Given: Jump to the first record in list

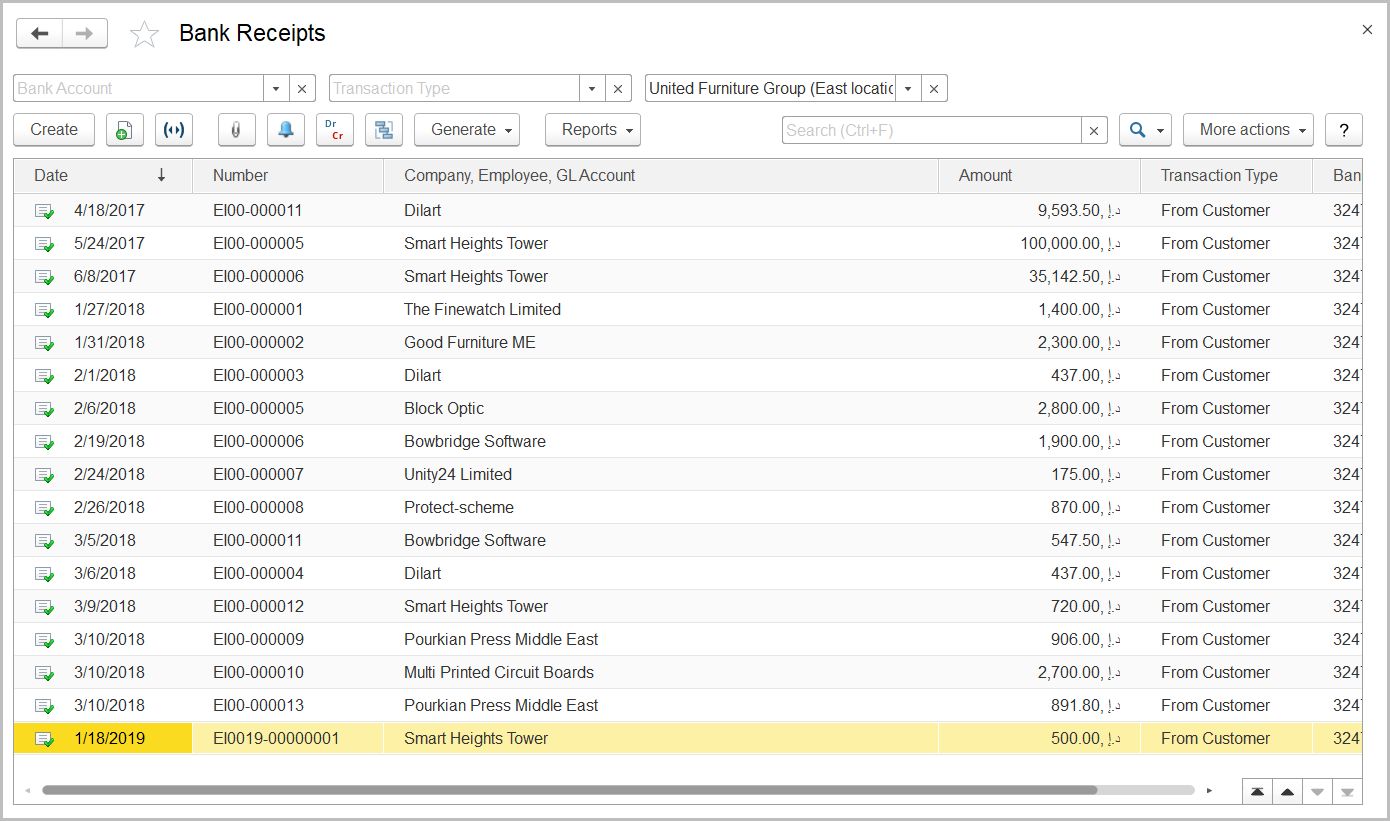Looking at the screenshot, I should 1257,791.
